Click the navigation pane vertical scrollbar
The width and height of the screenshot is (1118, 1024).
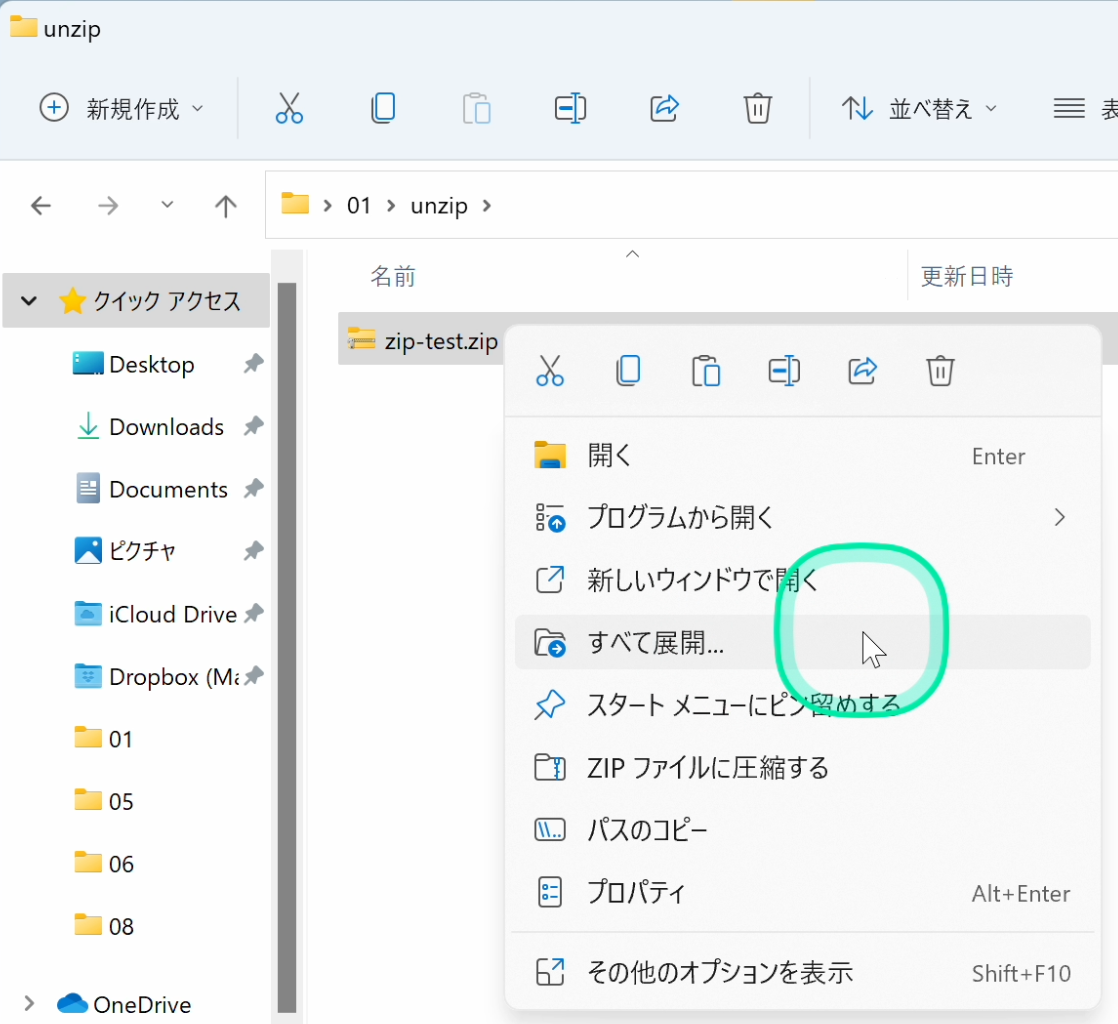287,647
